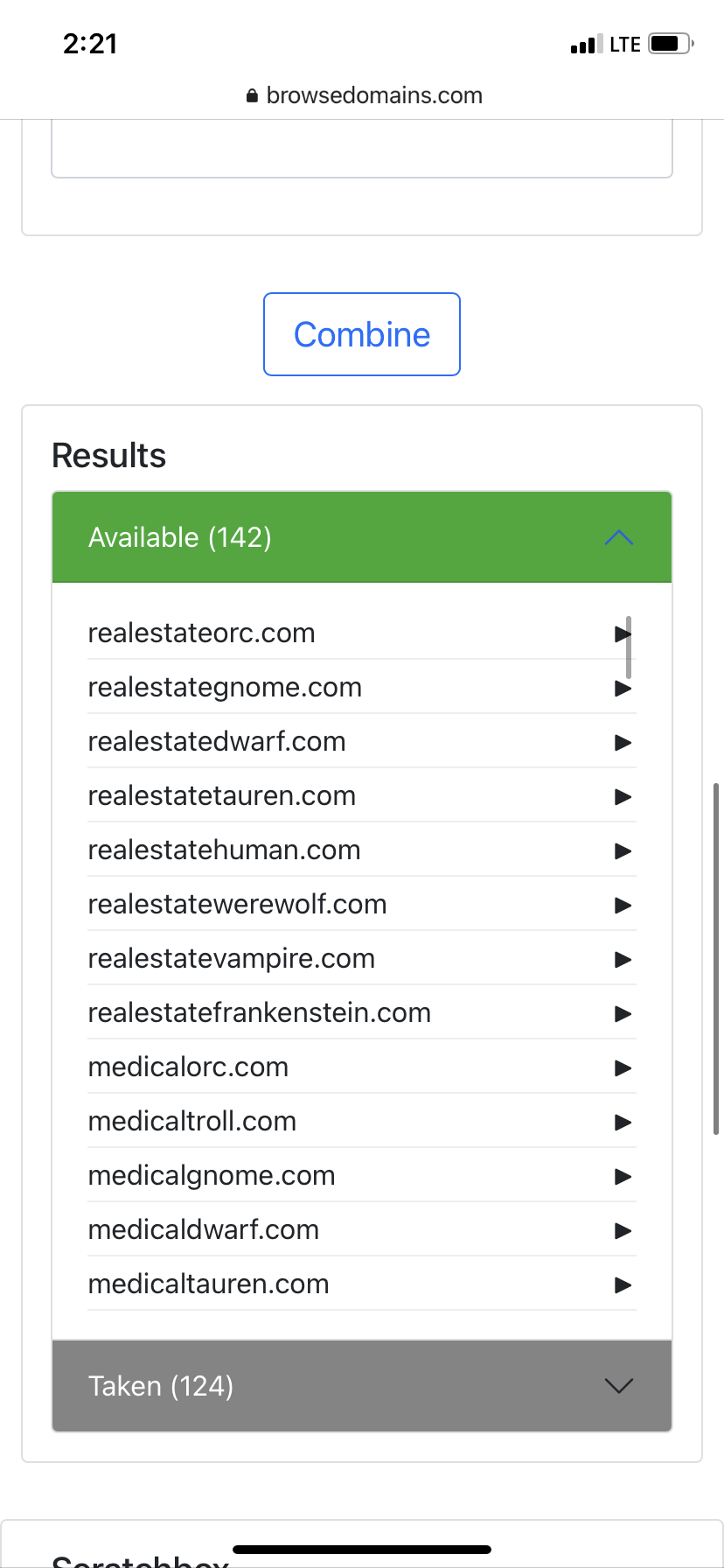Click the chevron on the green Available header
The width and height of the screenshot is (724, 1568).
619,536
